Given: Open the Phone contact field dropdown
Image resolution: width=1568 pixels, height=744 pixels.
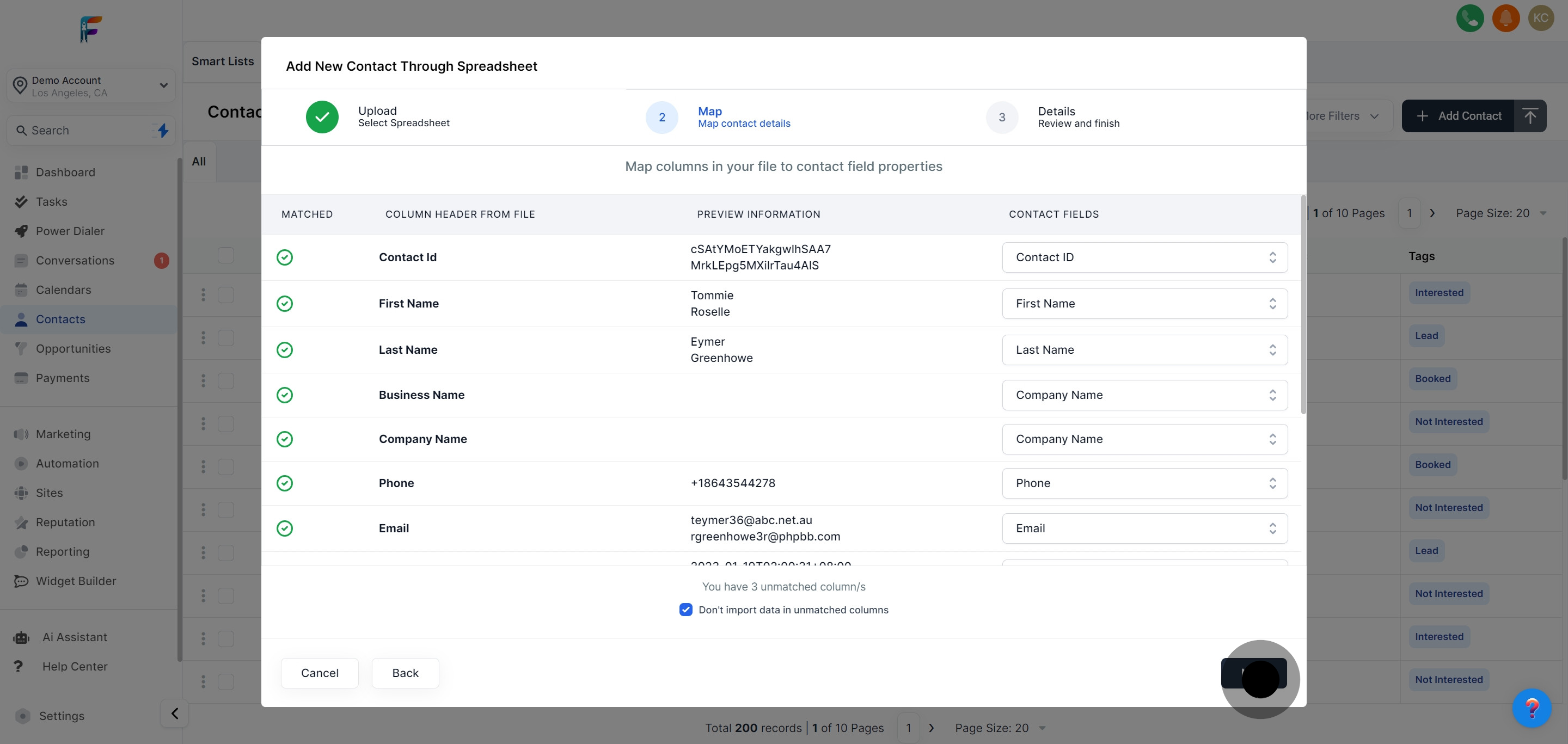Looking at the screenshot, I should pos(1144,483).
